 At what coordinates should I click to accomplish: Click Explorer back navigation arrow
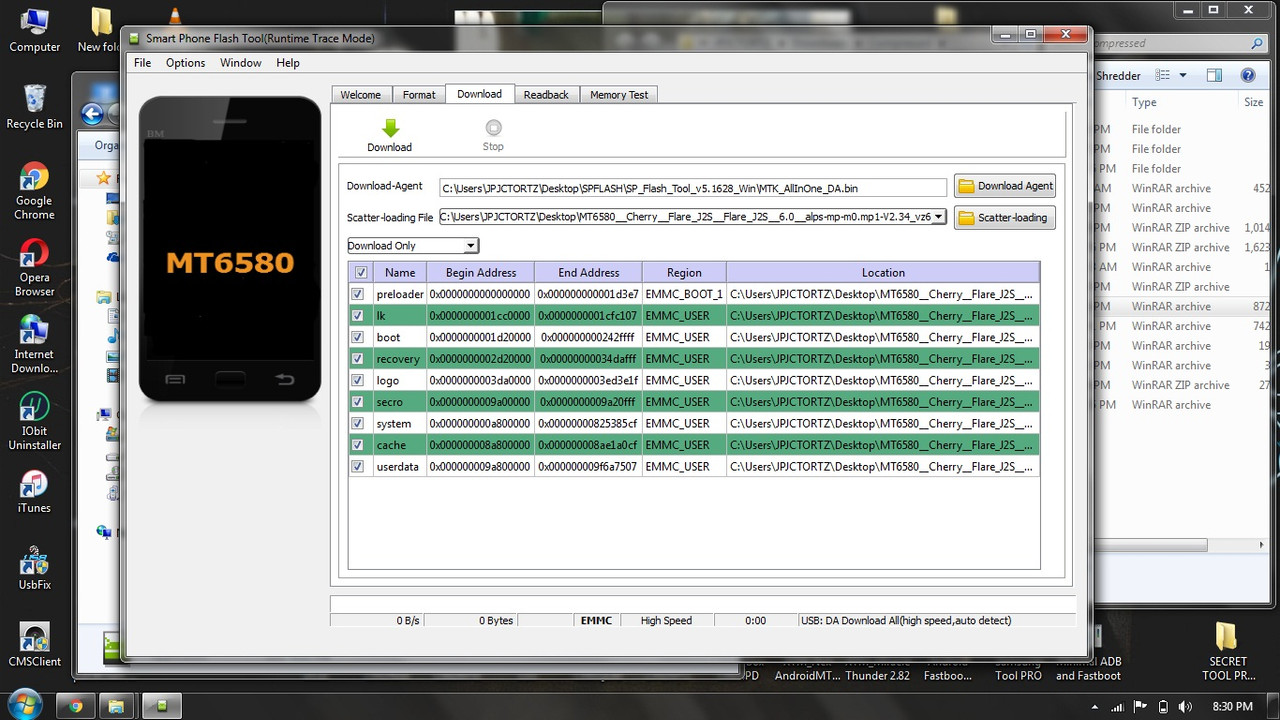click(93, 114)
